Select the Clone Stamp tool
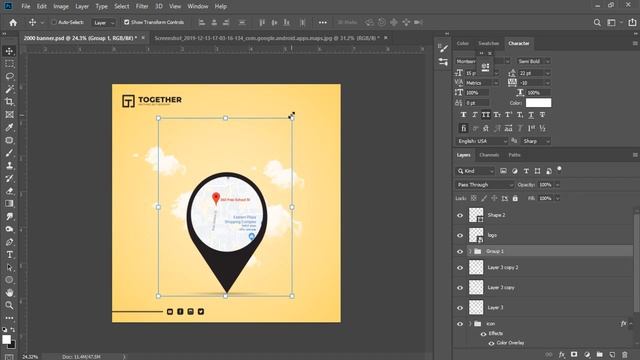The width and height of the screenshot is (640, 360). 9,166
